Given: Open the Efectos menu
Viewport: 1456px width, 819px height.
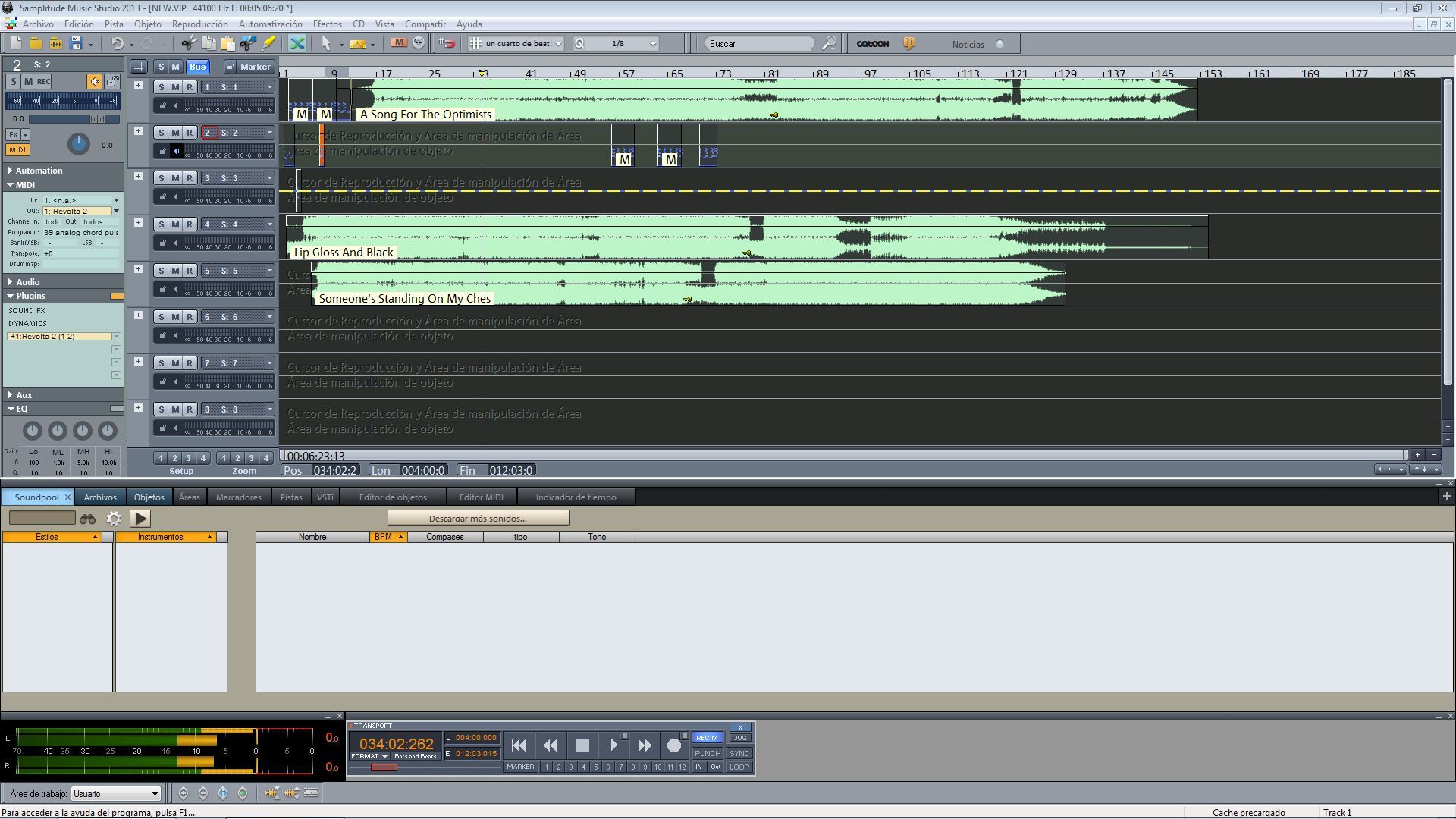Looking at the screenshot, I should click(327, 24).
